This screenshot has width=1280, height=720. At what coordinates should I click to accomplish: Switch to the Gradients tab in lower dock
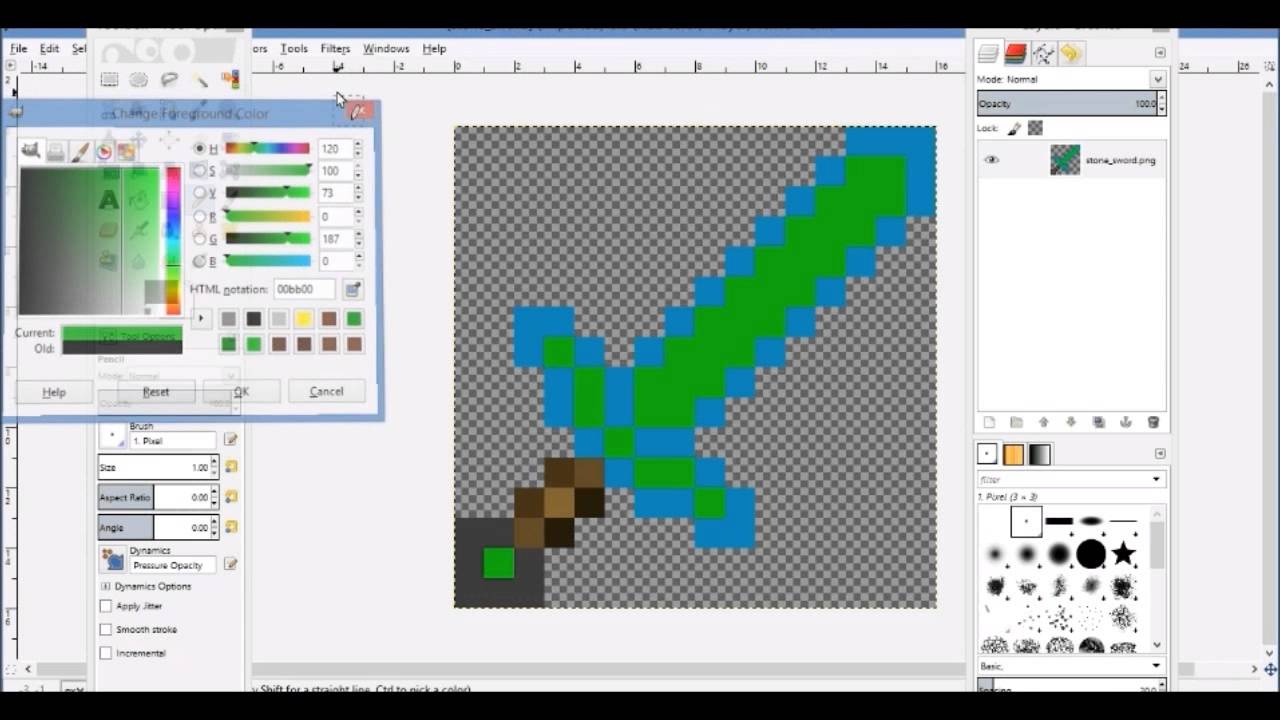click(x=1040, y=455)
